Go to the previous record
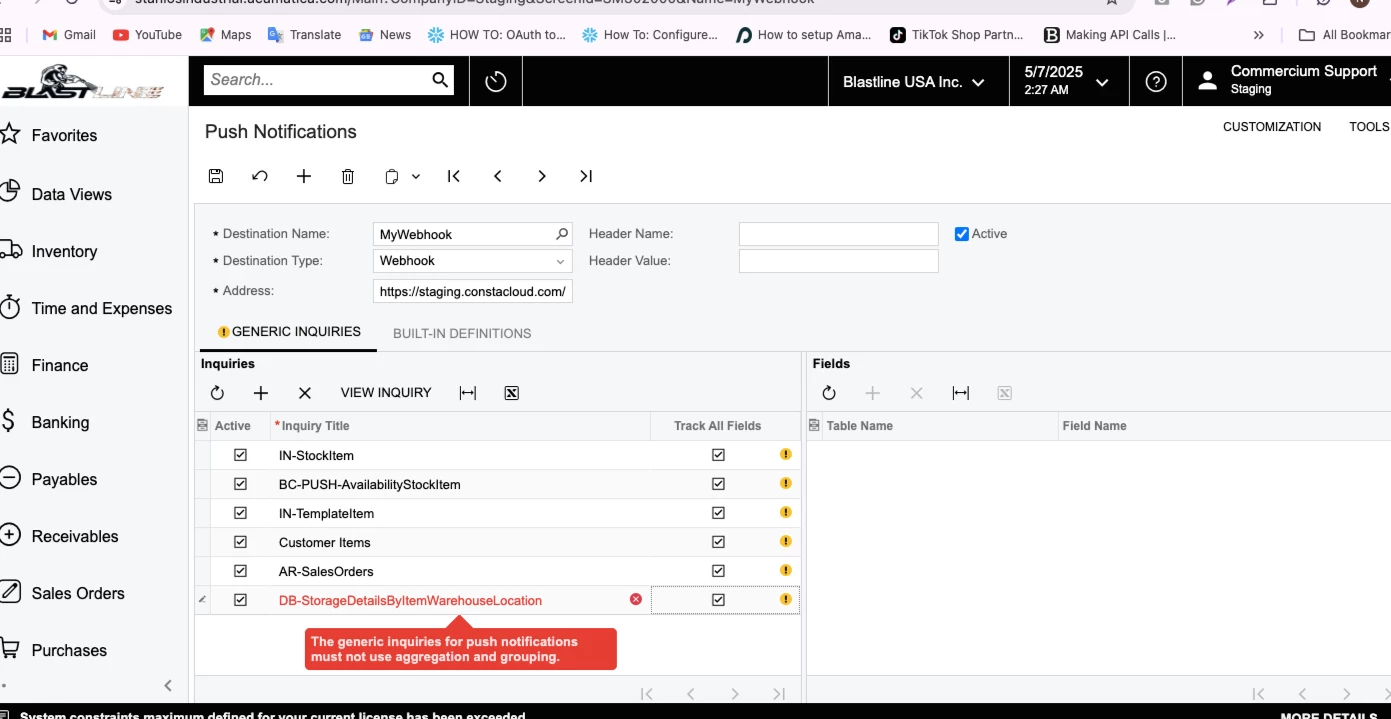 pos(498,176)
